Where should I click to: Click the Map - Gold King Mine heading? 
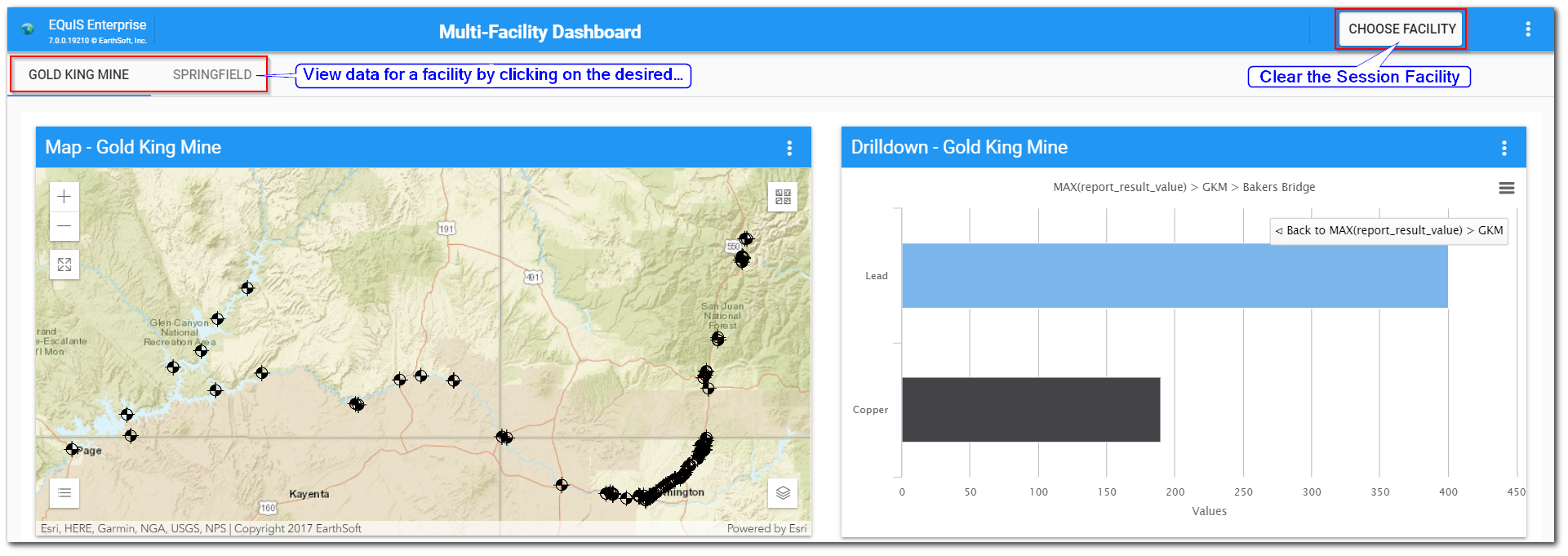coord(133,147)
